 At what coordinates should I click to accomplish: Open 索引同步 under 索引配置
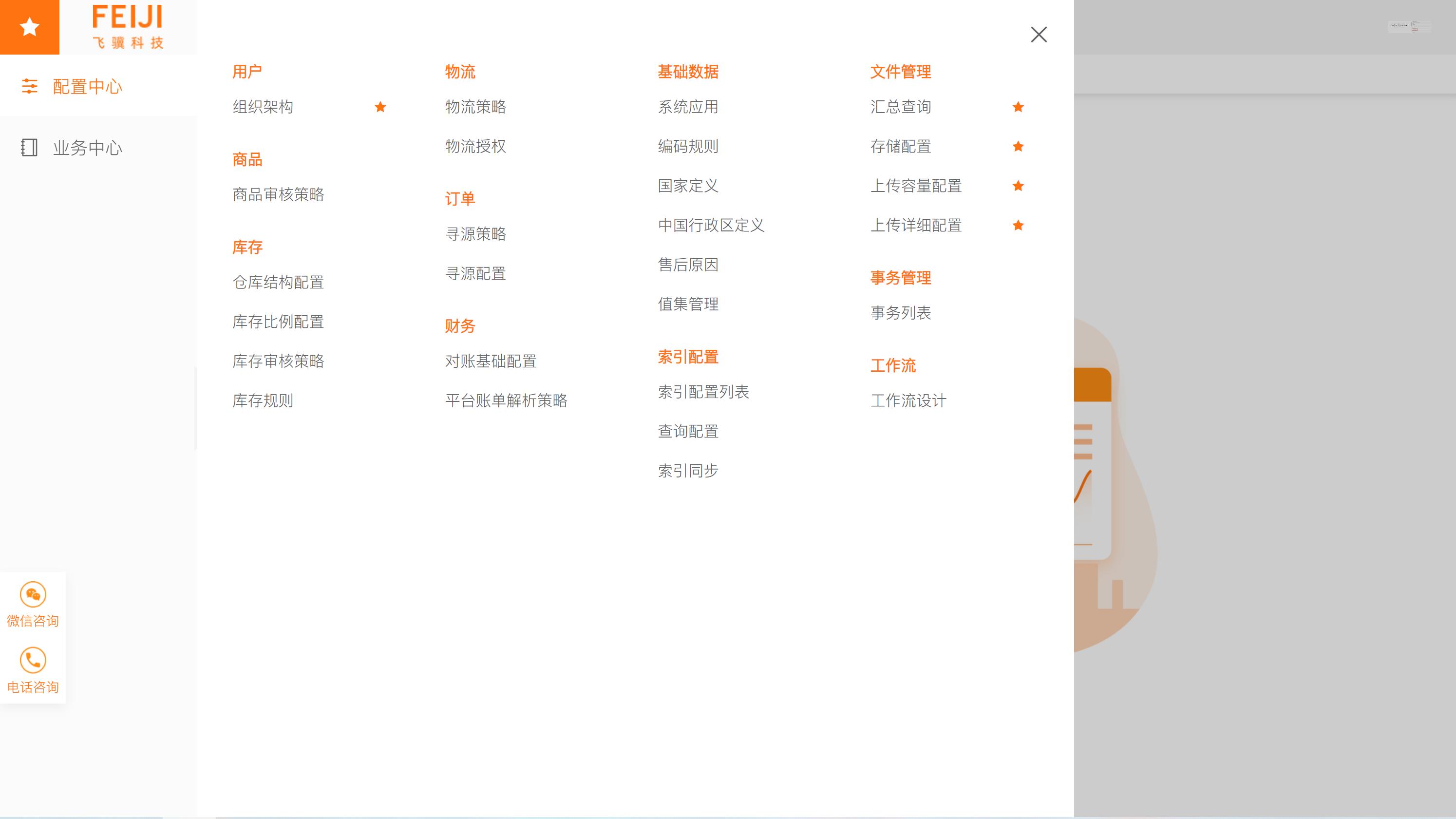point(687,470)
